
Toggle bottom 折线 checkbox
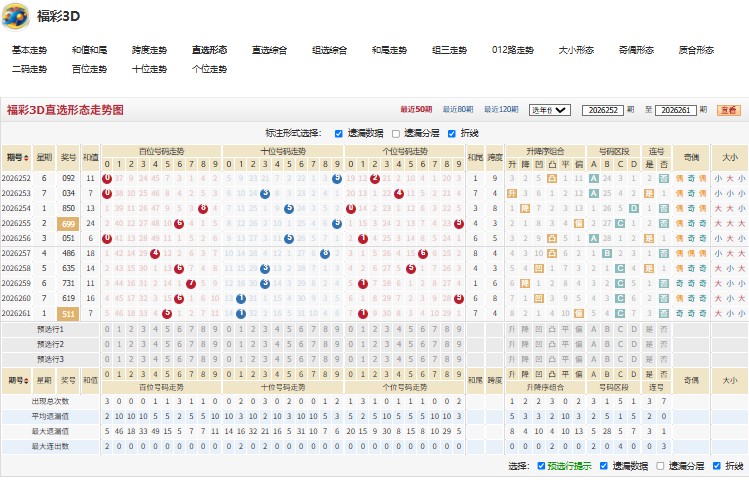pos(717,466)
